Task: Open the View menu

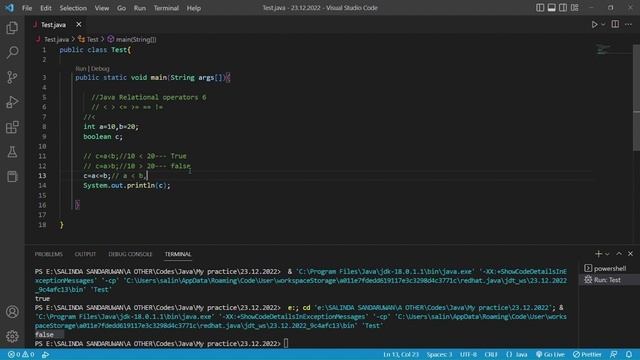Action: 102,8
